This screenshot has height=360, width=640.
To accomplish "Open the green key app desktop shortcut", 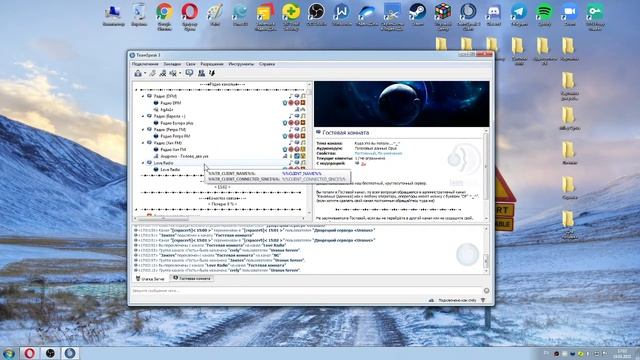I will point(595,16).
